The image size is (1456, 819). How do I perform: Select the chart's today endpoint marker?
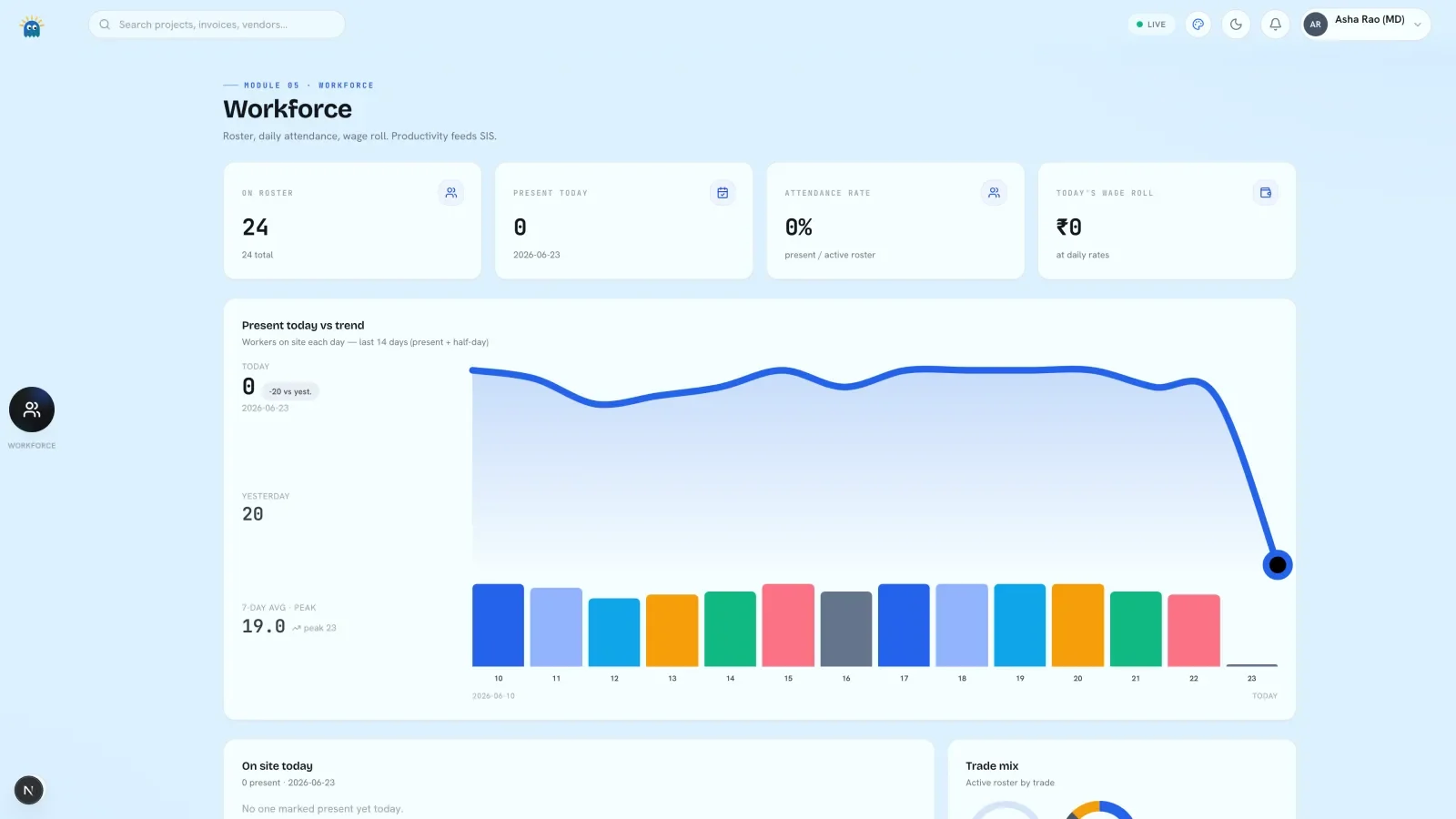point(1278,565)
